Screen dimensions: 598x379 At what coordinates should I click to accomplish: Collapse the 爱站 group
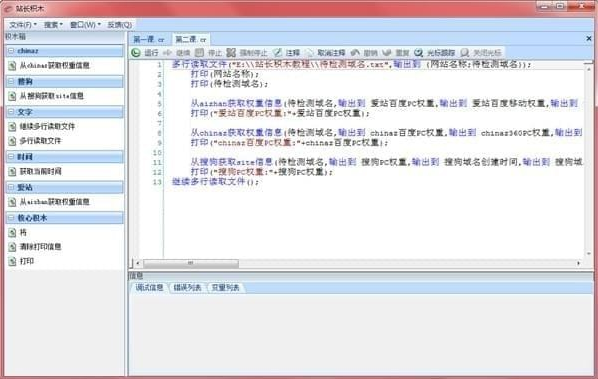(11, 187)
